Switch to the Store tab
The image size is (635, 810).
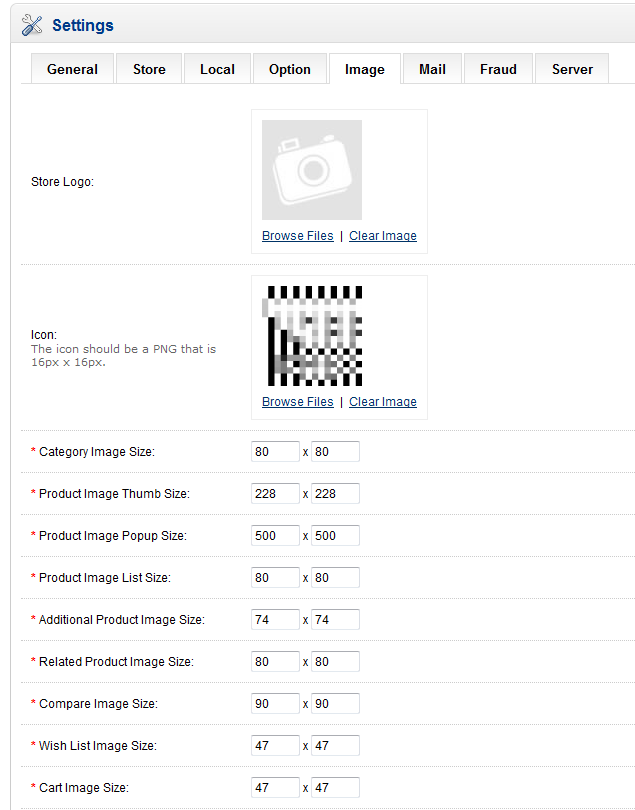[x=149, y=69]
